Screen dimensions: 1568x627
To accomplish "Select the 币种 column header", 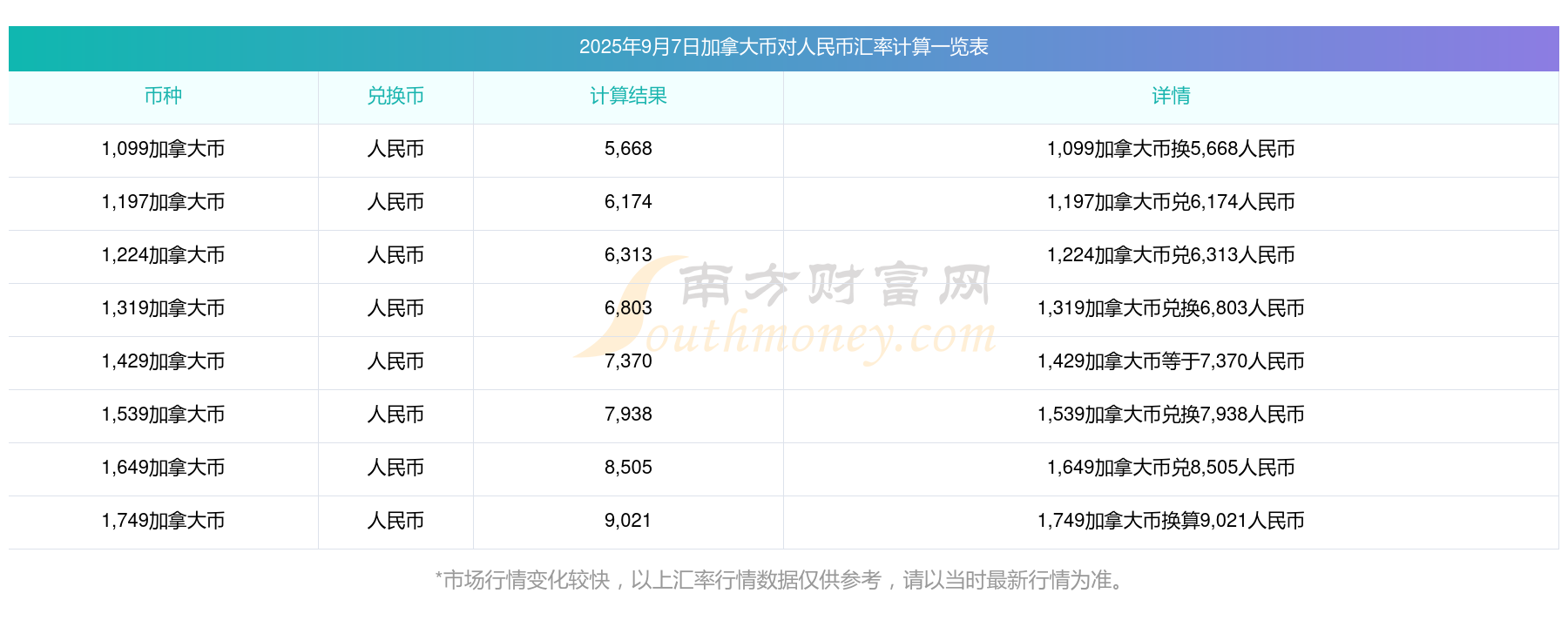I will click(163, 96).
